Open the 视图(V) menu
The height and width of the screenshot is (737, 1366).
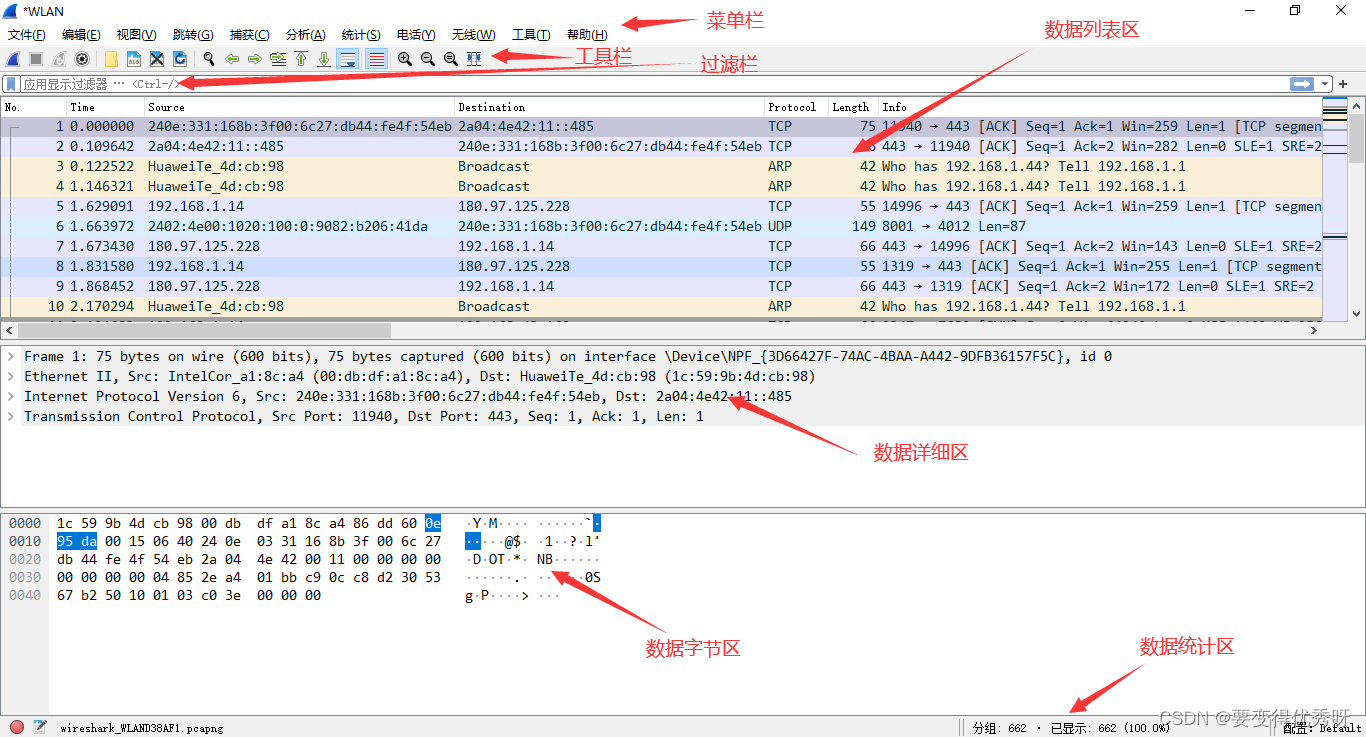click(x=136, y=35)
